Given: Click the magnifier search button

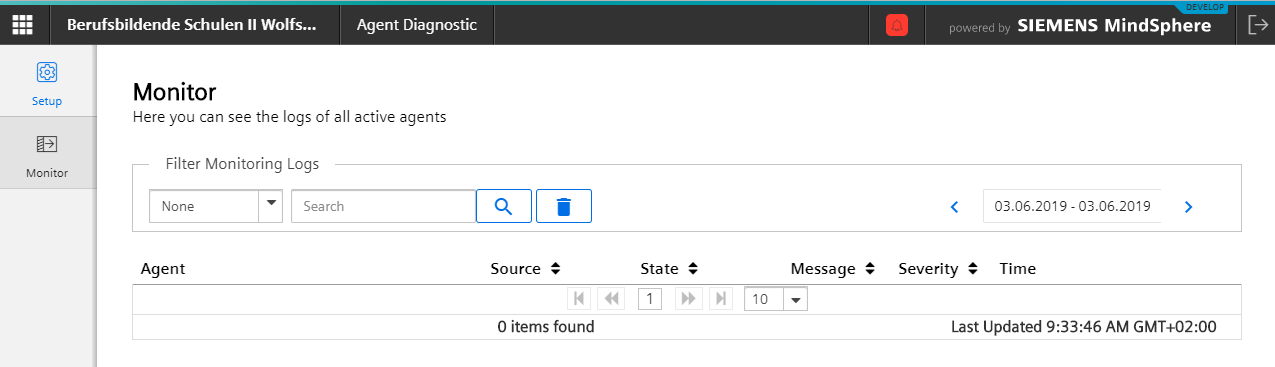Looking at the screenshot, I should (504, 206).
